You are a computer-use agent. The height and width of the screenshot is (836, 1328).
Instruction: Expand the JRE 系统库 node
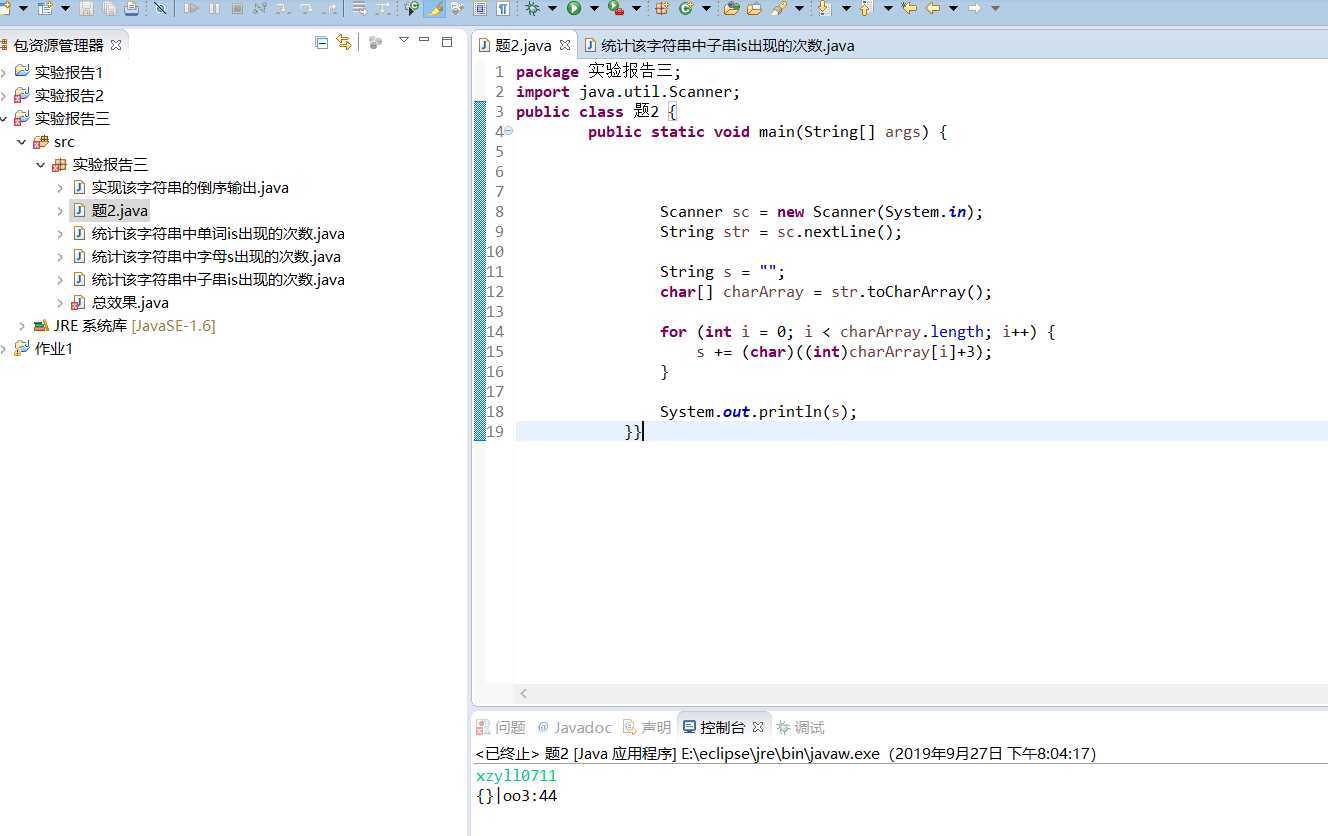click(22, 326)
